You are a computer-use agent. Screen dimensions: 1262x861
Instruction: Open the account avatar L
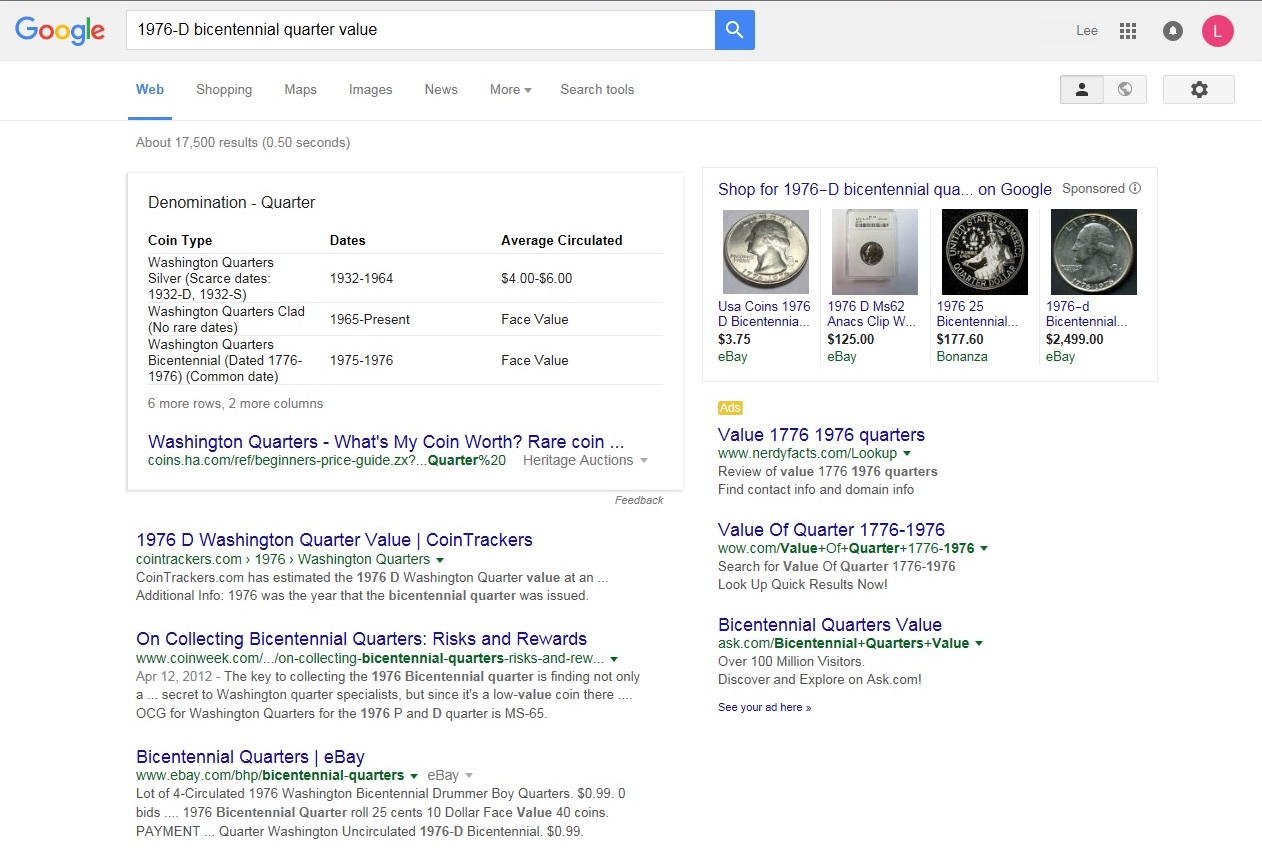1217,31
